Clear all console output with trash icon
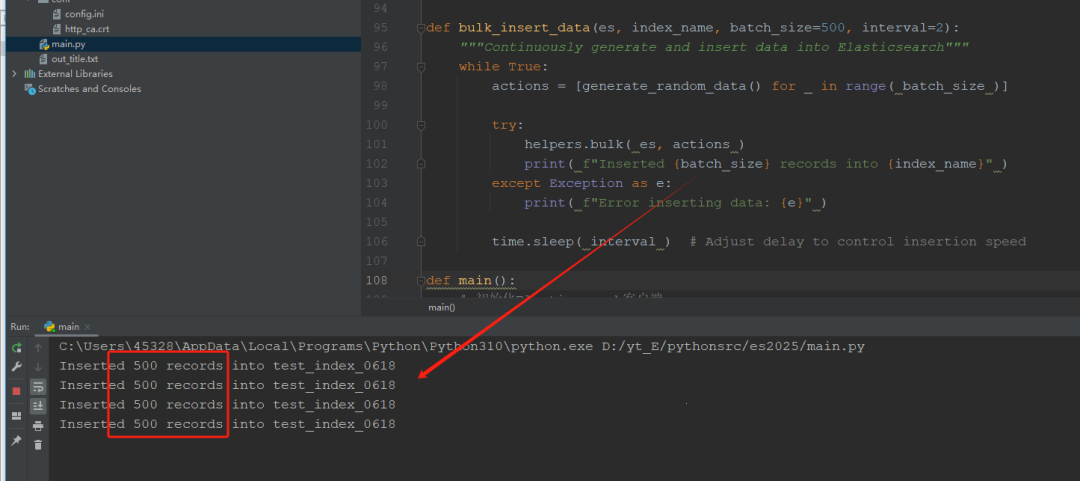The height and width of the screenshot is (481, 1080). point(38,444)
